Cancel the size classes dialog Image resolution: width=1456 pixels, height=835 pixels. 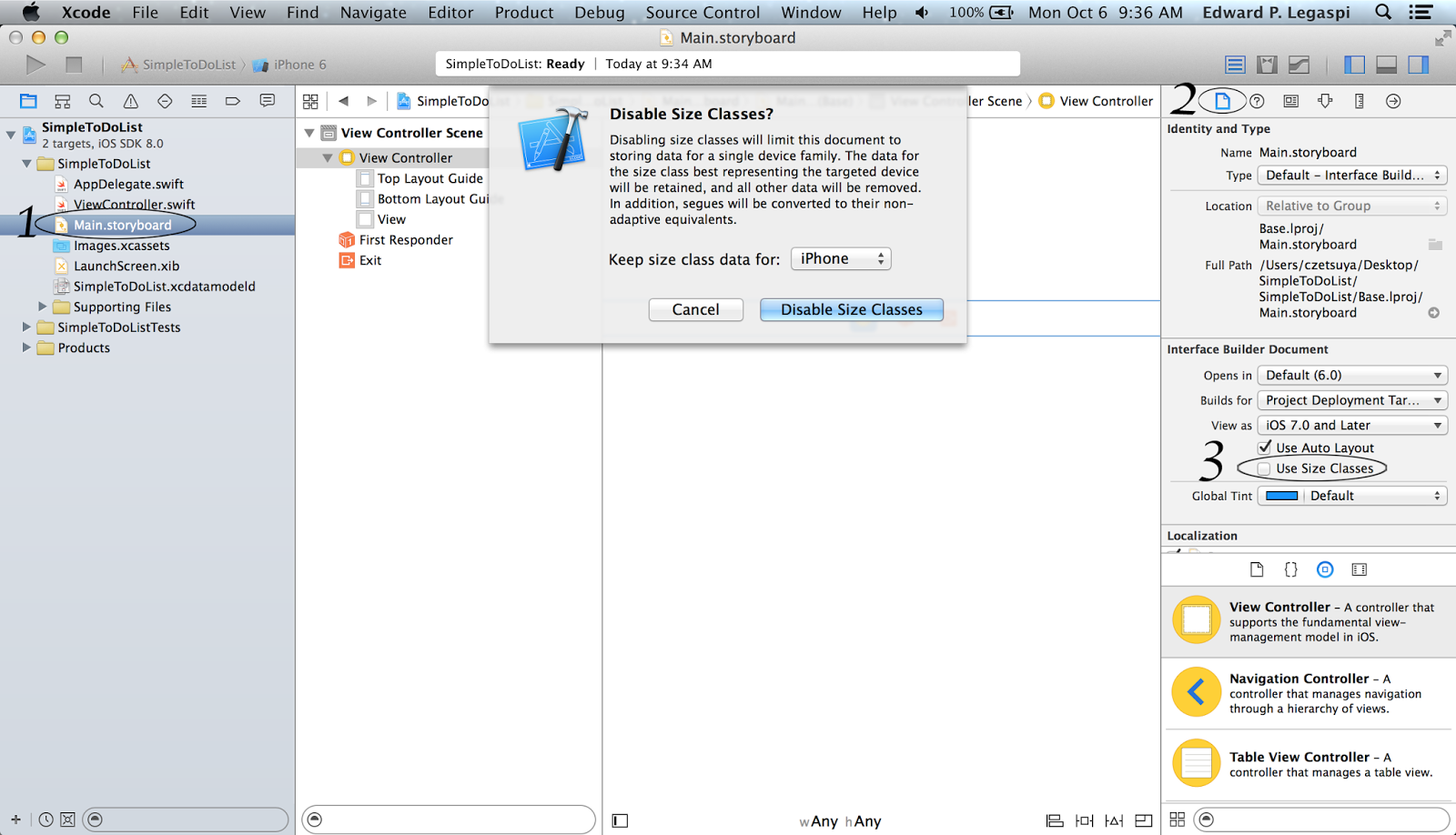[696, 310]
